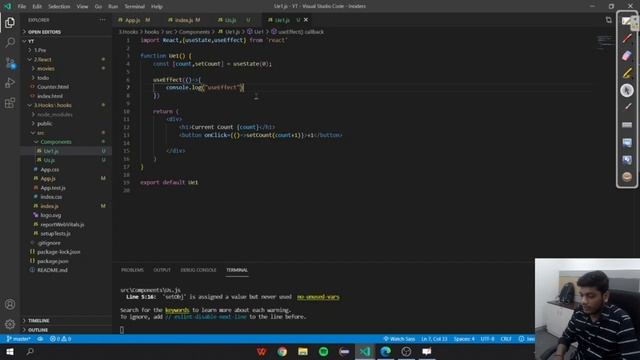The height and width of the screenshot is (360, 640).
Task: Open the line width annotation option
Action: click(x=627, y=124)
